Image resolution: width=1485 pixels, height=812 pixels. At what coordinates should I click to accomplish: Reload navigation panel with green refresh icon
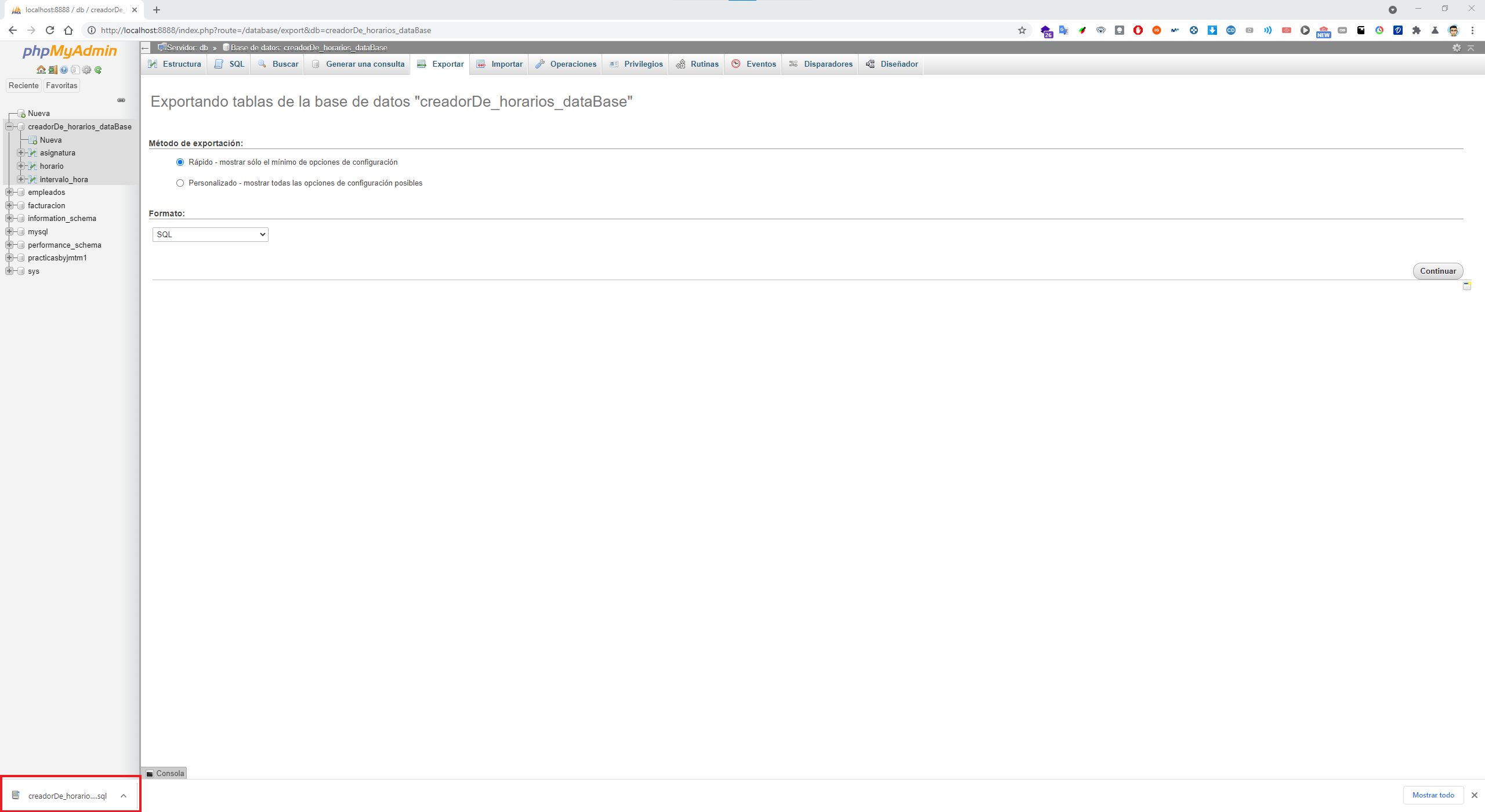tap(98, 70)
